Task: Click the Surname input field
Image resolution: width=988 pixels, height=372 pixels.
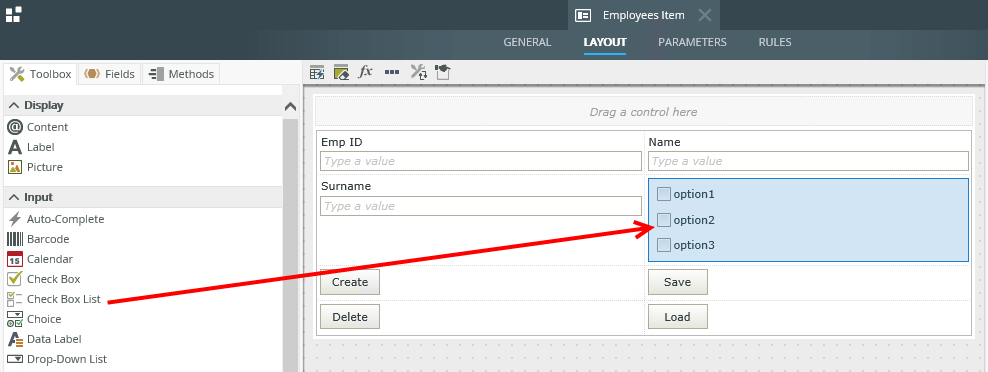Action: click(481, 206)
